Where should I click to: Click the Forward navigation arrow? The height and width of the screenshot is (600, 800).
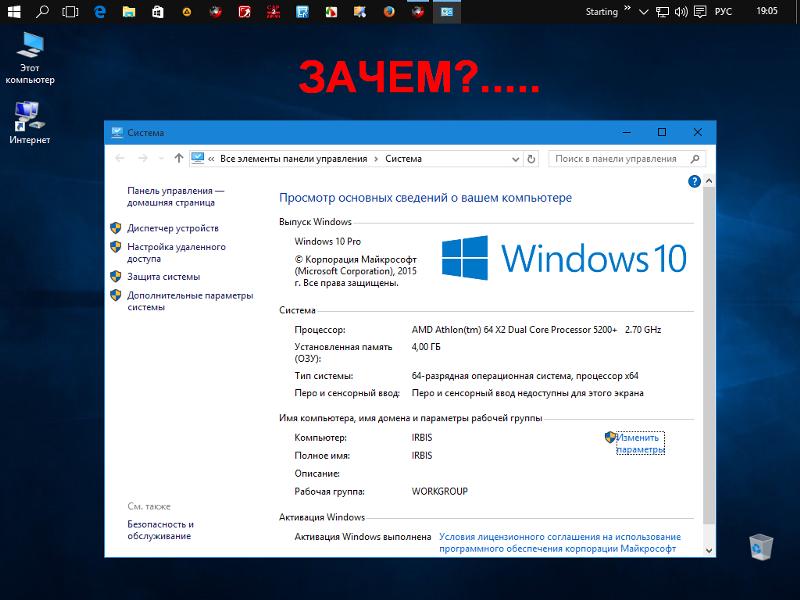143,159
